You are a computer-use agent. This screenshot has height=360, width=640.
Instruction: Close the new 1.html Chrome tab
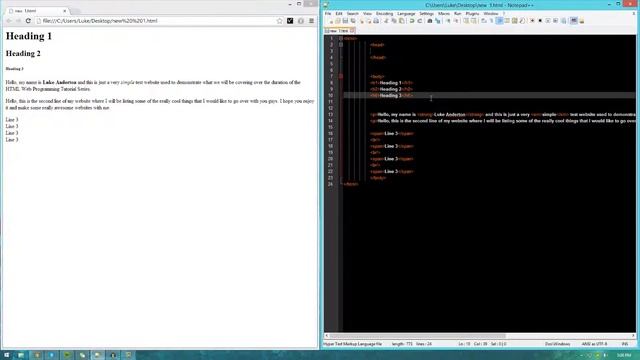click(64, 11)
